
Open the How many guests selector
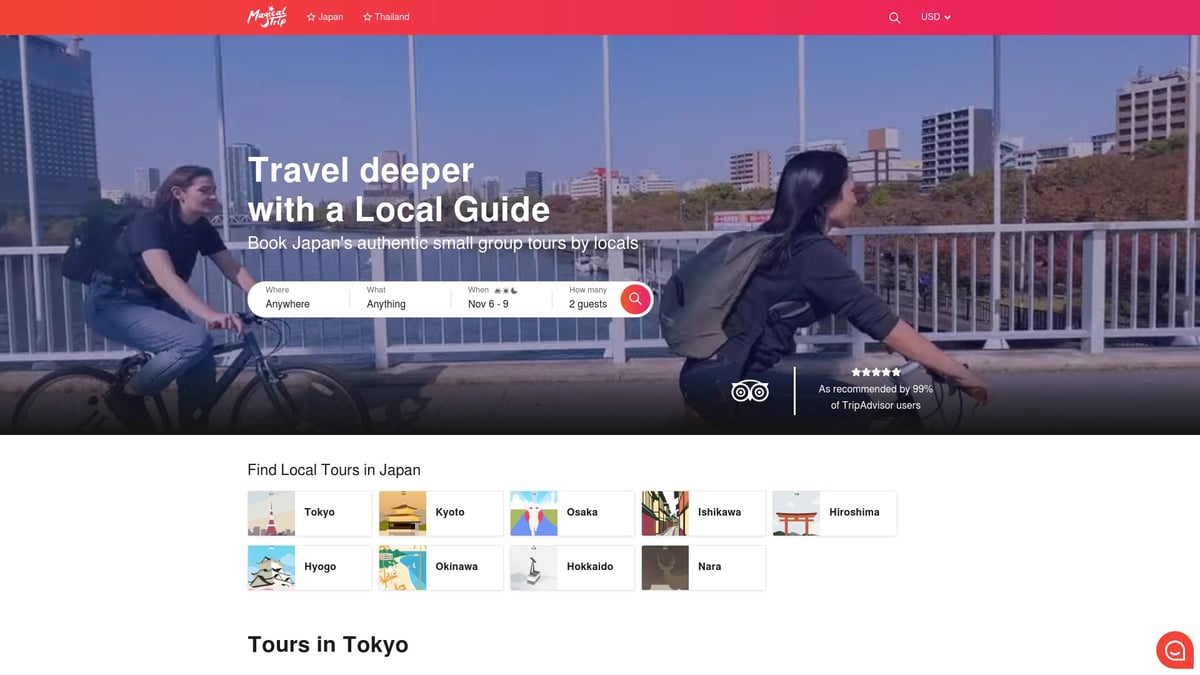click(x=589, y=297)
